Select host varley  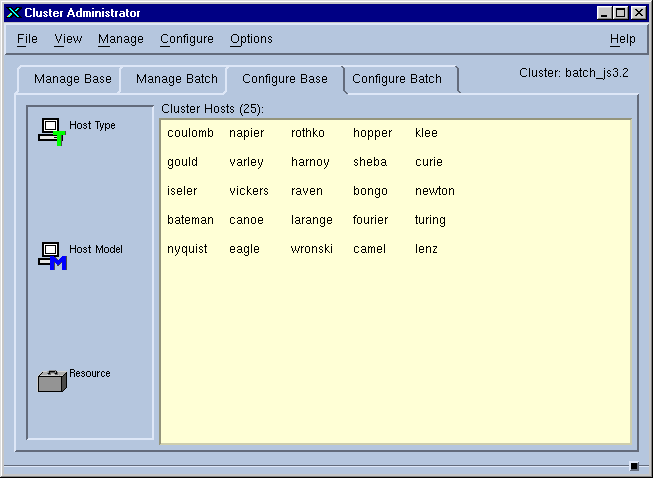246,162
